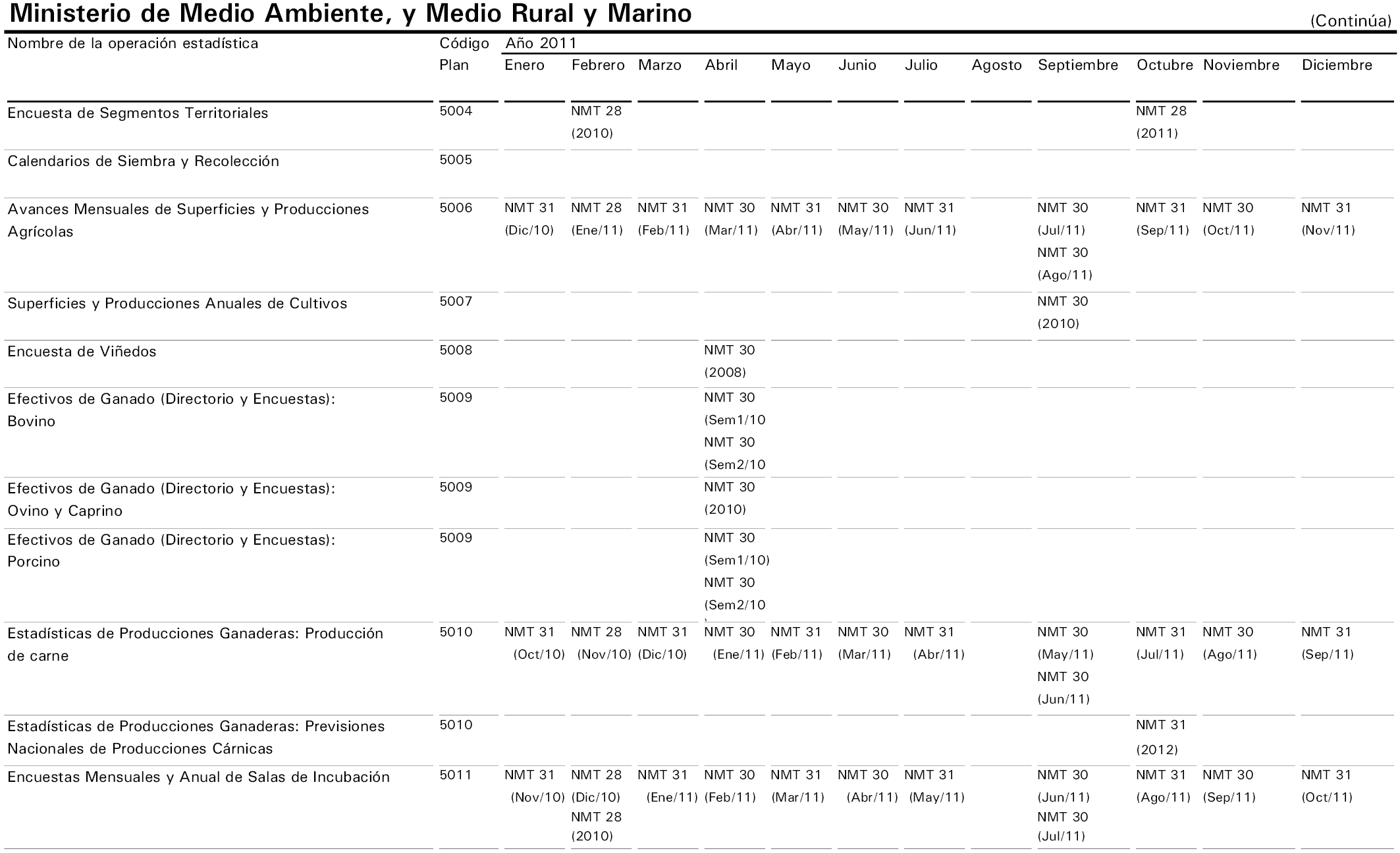1400x853 pixels.
Task: Click '(Oct/11)' in the Salas de Incubación row
Action: [x=1327, y=798]
